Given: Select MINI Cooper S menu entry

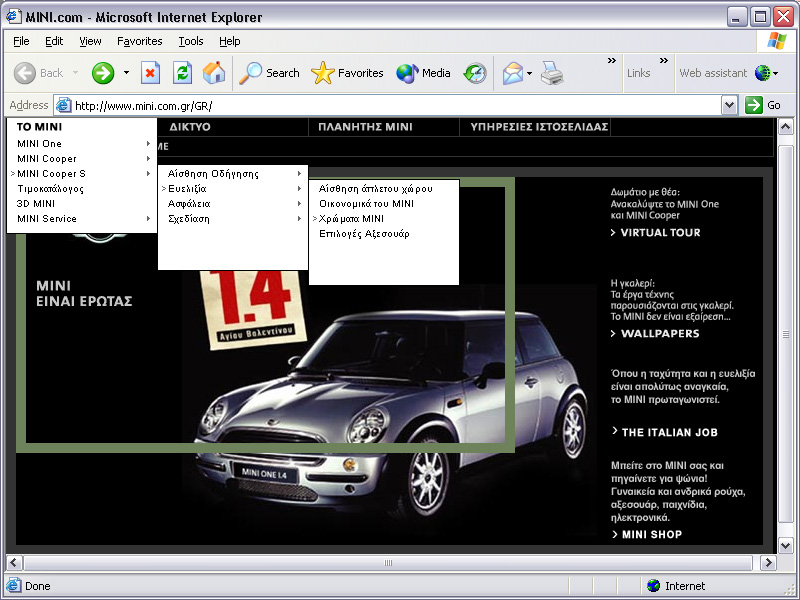Looking at the screenshot, I should [82, 173].
